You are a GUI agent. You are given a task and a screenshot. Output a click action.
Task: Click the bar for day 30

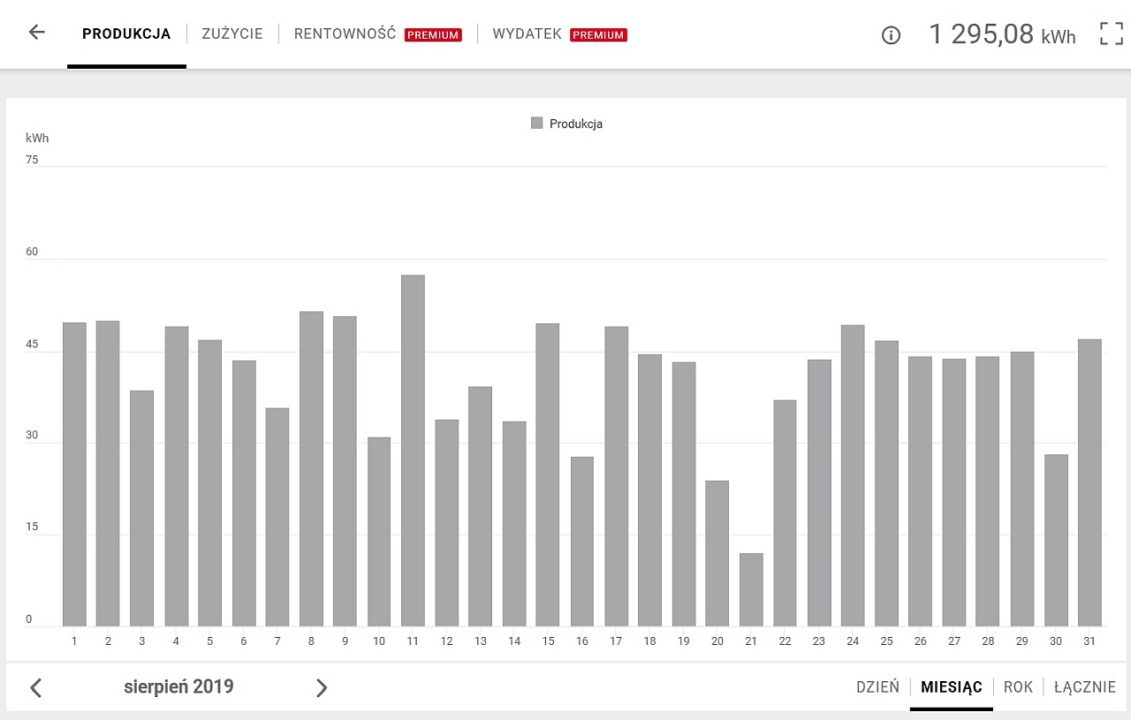tap(1056, 540)
